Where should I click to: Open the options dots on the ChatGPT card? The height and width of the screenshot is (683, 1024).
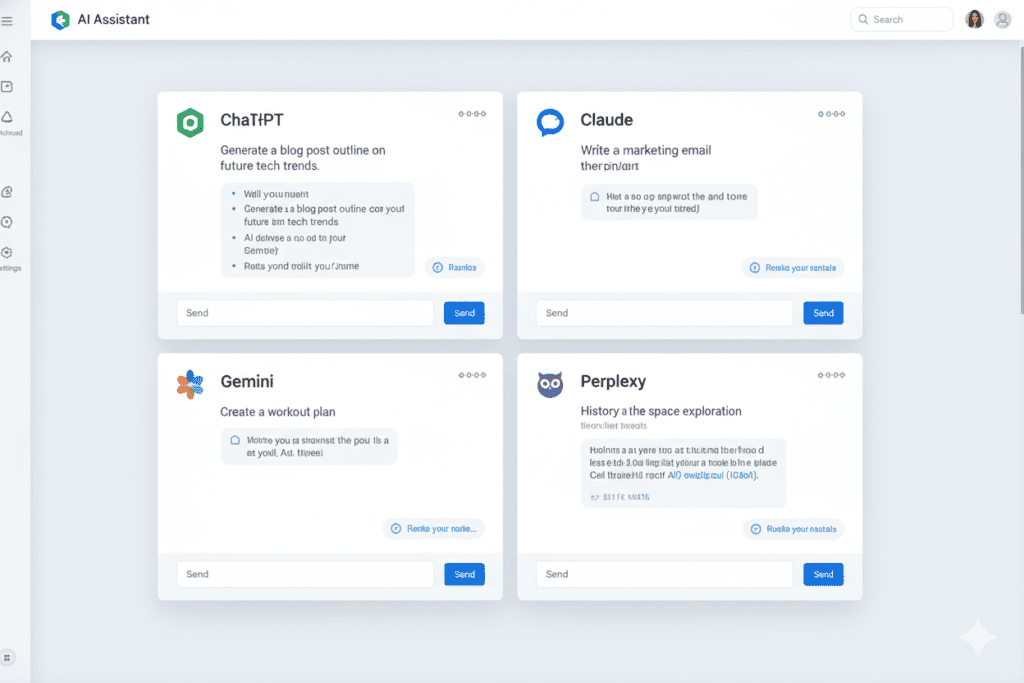tap(471, 114)
